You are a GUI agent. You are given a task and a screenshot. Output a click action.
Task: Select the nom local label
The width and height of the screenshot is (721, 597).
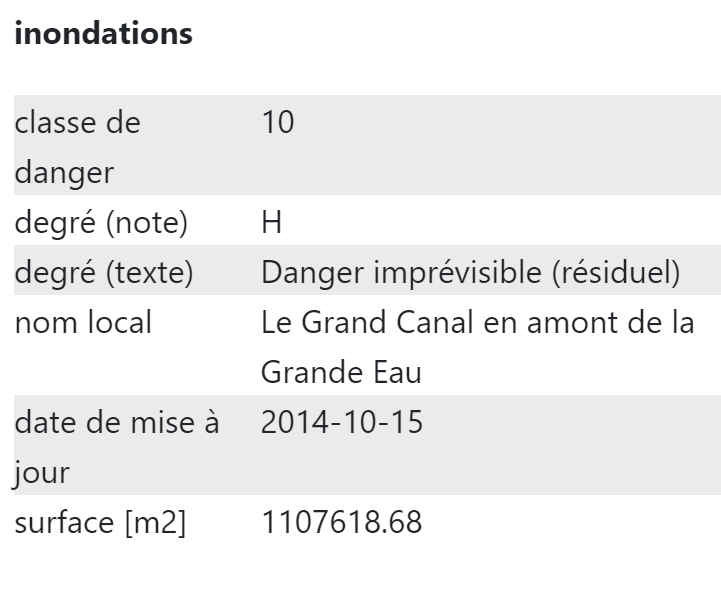[x=83, y=322]
